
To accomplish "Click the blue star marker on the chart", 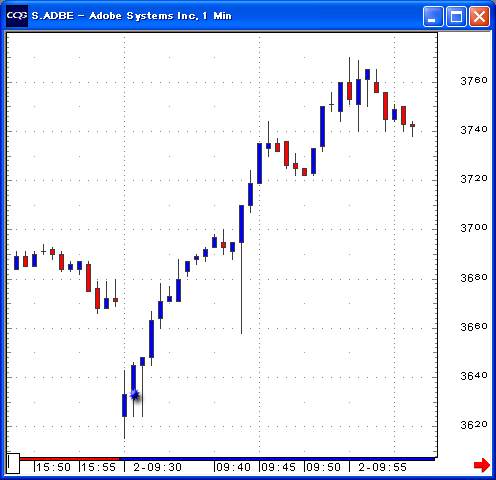I will tap(135, 395).
